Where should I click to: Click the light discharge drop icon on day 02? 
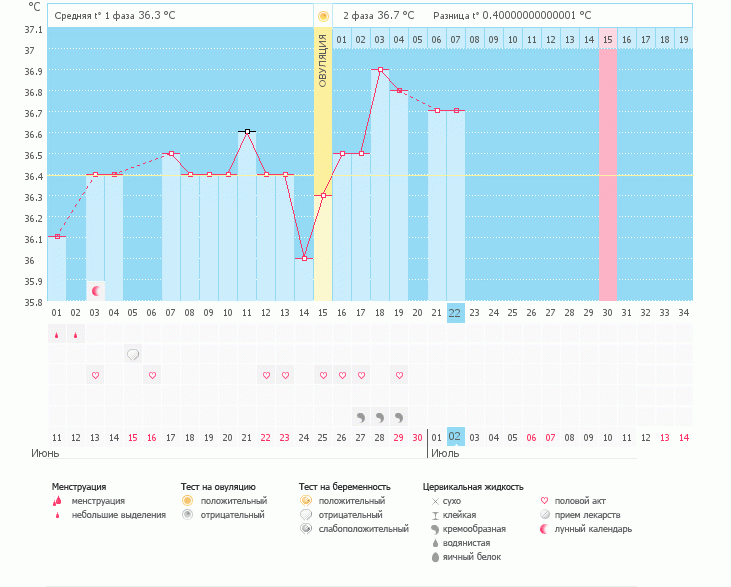76,334
